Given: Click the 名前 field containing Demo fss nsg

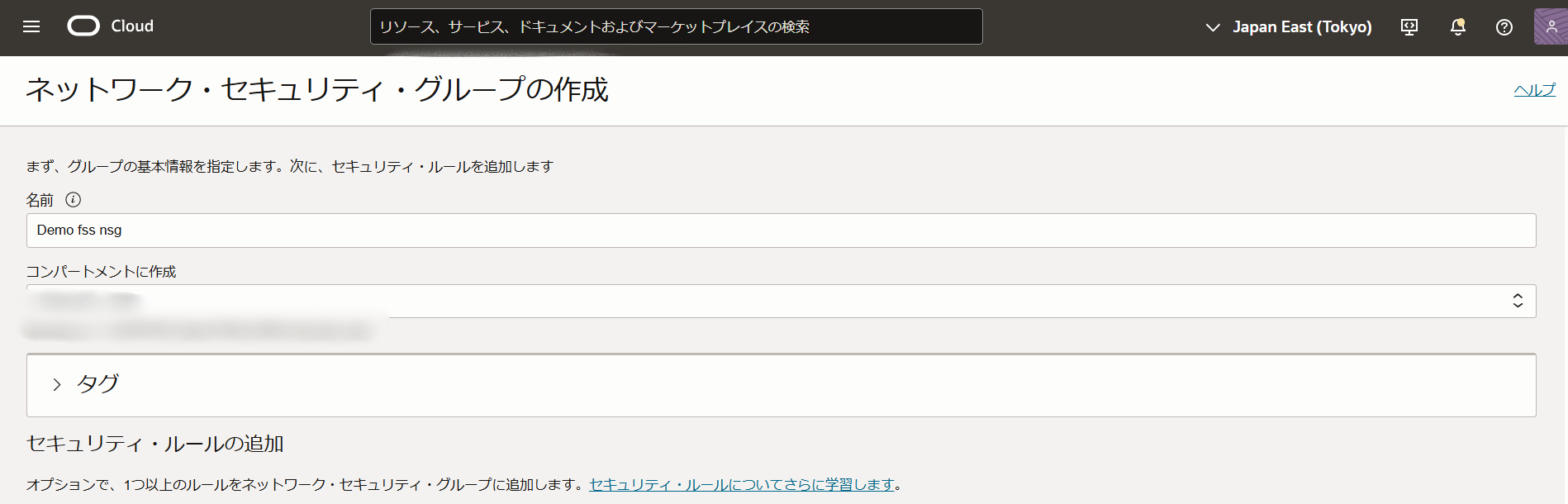Looking at the screenshot, I should [782, 231].
